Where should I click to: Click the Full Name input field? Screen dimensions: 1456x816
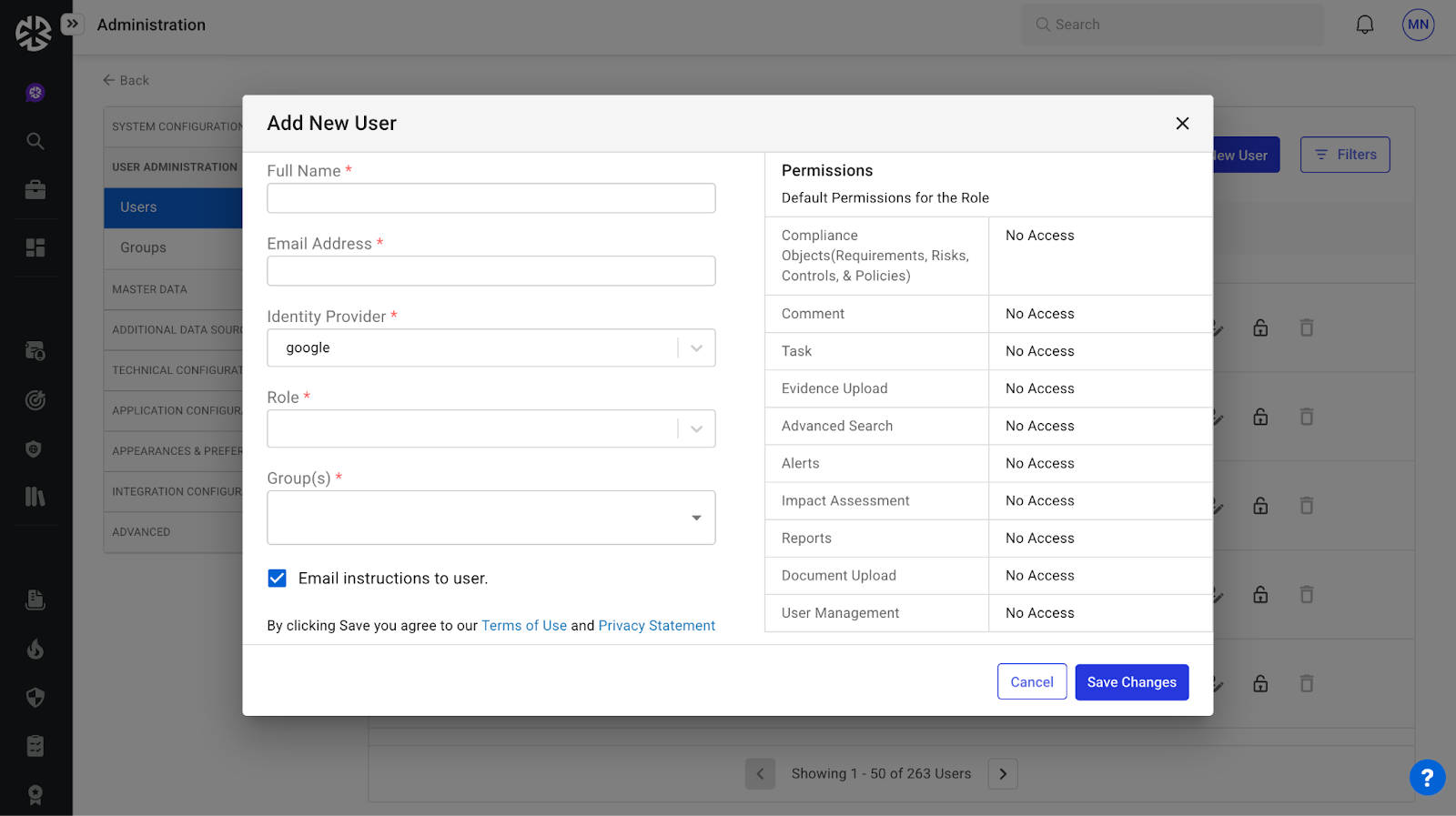(x=490, y=198)
